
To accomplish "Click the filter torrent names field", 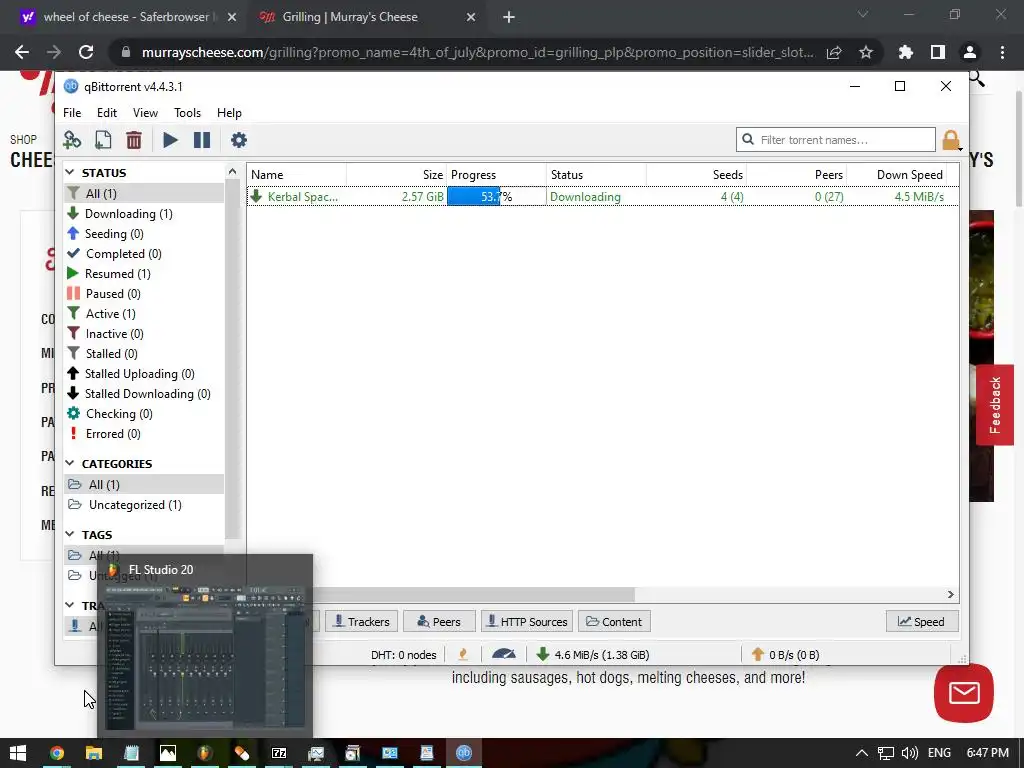I will [836, 140].
